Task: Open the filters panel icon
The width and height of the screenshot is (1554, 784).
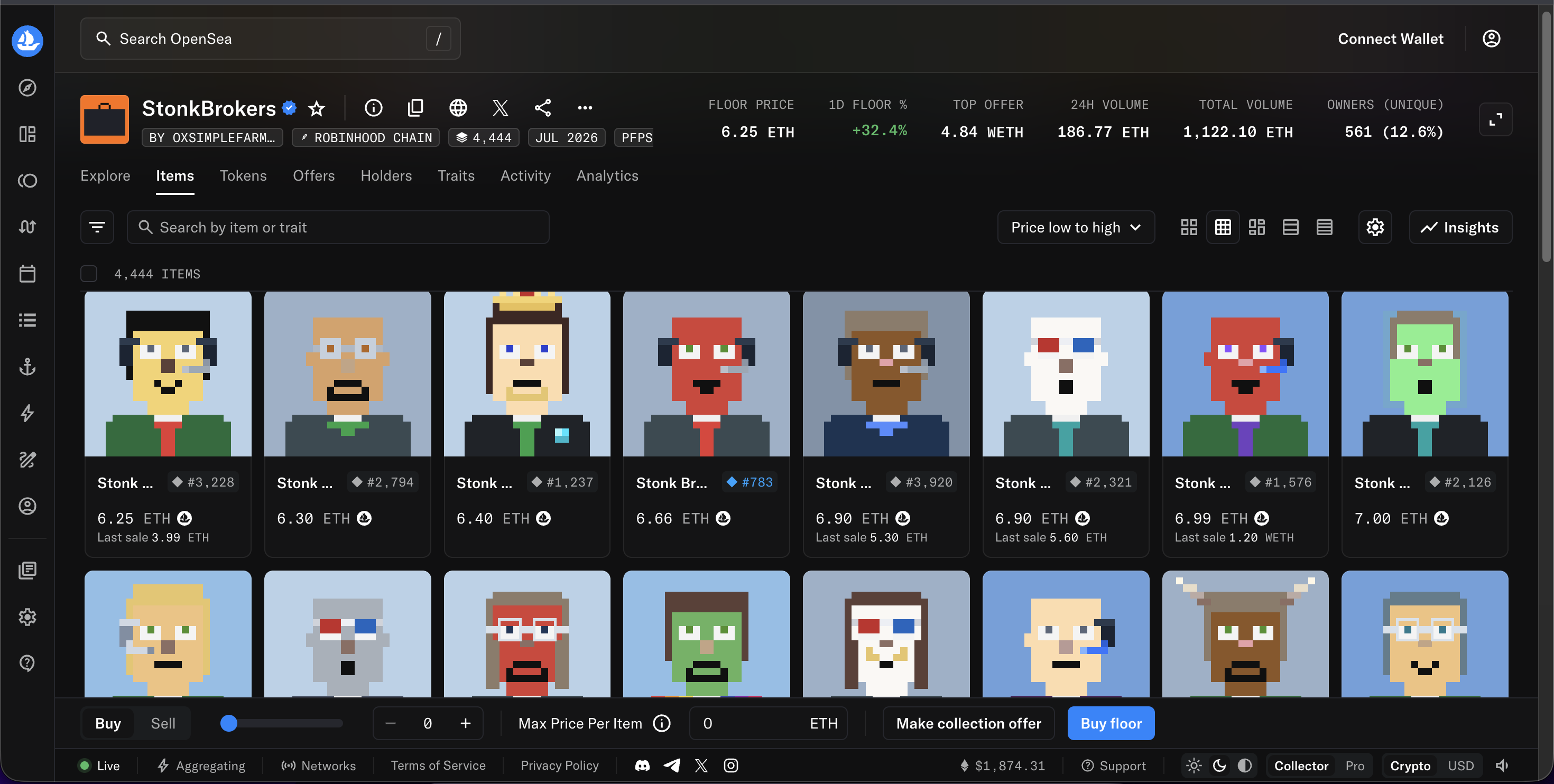Action: pos(97,227)
